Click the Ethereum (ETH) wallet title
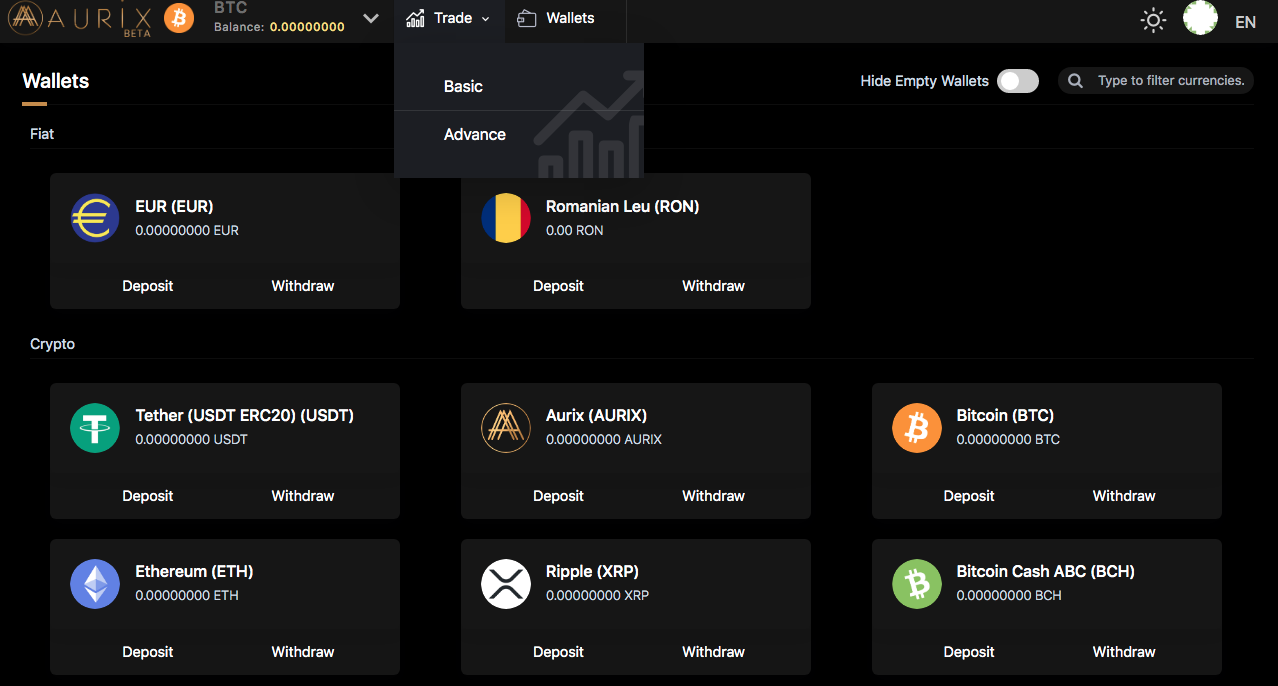This screenshot has height=686, width=1278. 194,572
